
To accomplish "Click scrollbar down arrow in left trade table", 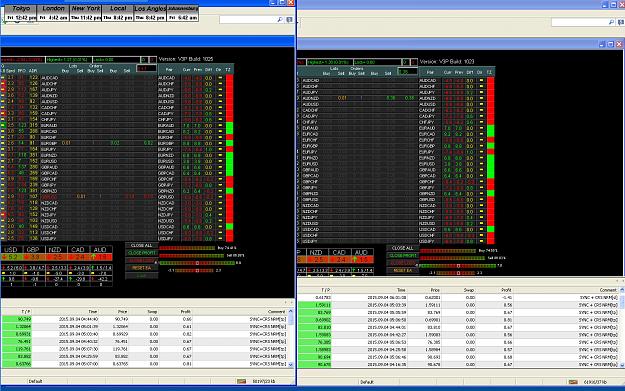I will [x=291, y=364].
